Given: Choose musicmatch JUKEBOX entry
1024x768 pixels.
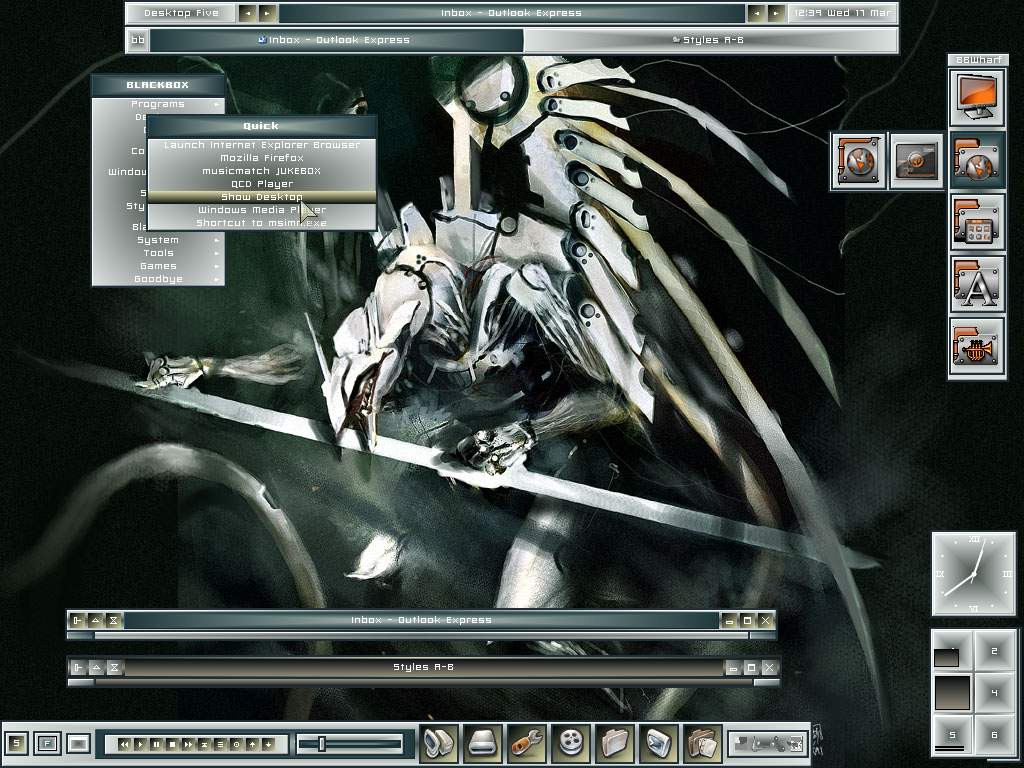Looking at the screenshot, I should coord(262,171).
